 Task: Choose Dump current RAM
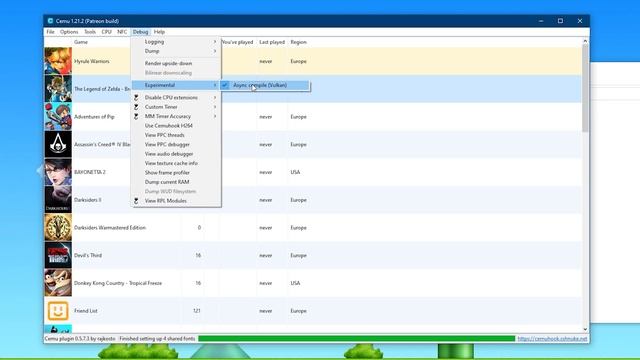pos(176,182)
